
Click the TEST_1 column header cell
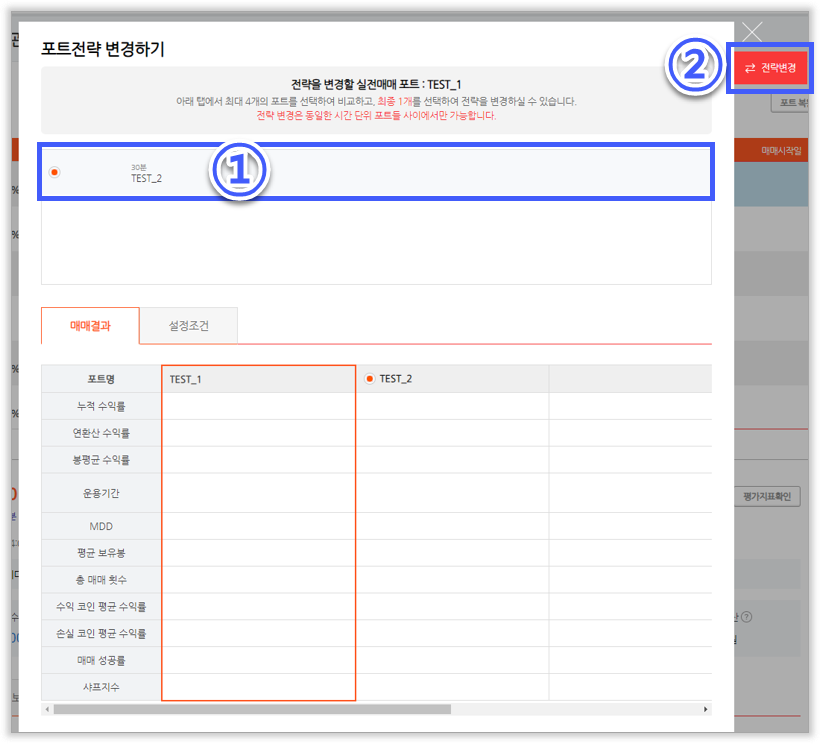tap(258, 379)
